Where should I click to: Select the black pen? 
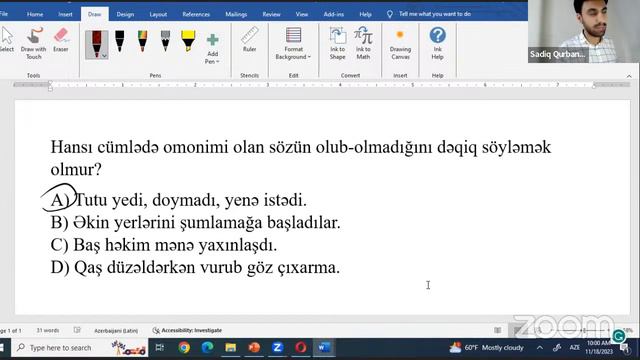click(x=120, y=42)
